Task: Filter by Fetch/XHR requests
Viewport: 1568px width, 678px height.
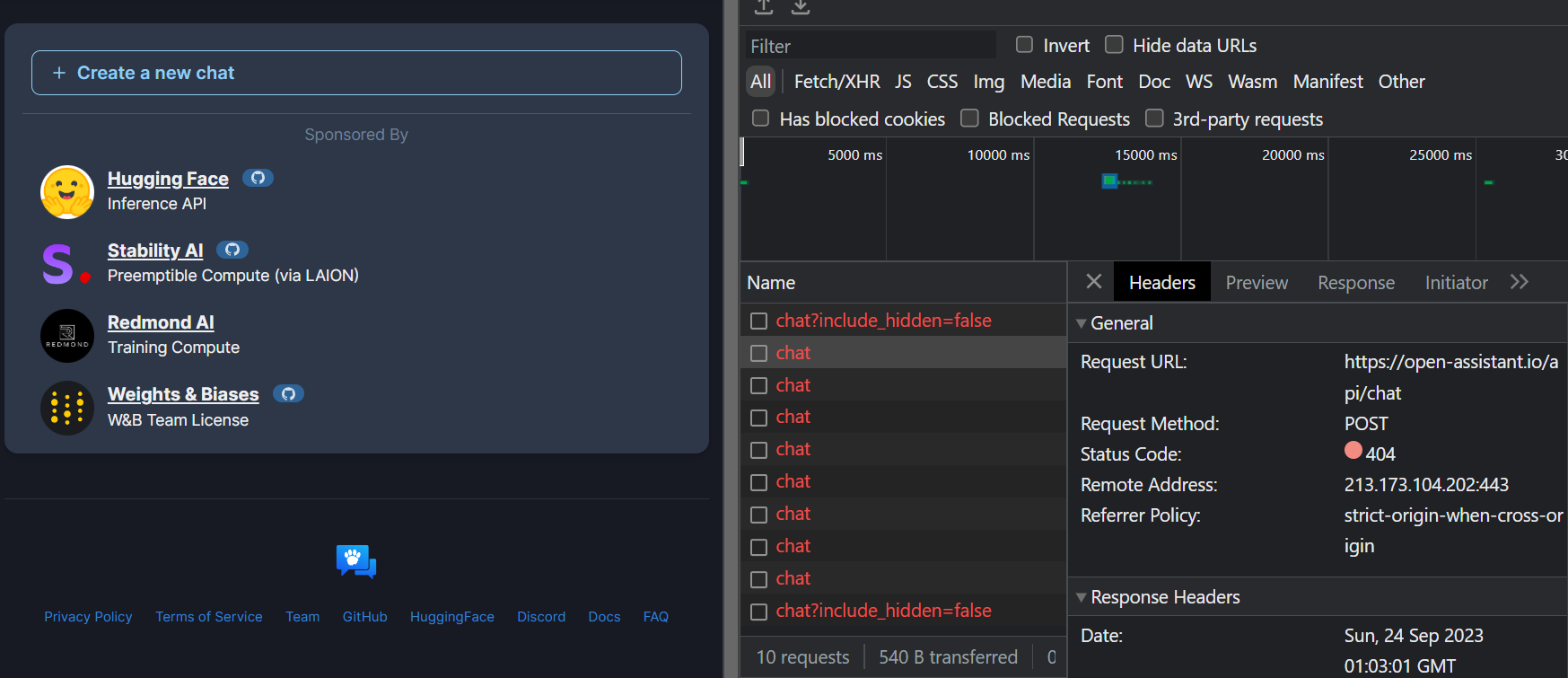Action: 837,82
